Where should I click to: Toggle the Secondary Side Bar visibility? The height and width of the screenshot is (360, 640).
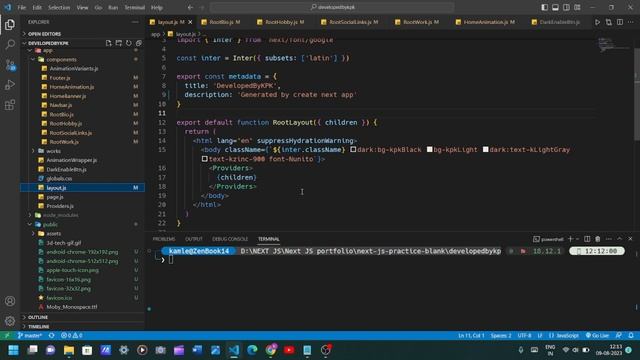[566, 7]
